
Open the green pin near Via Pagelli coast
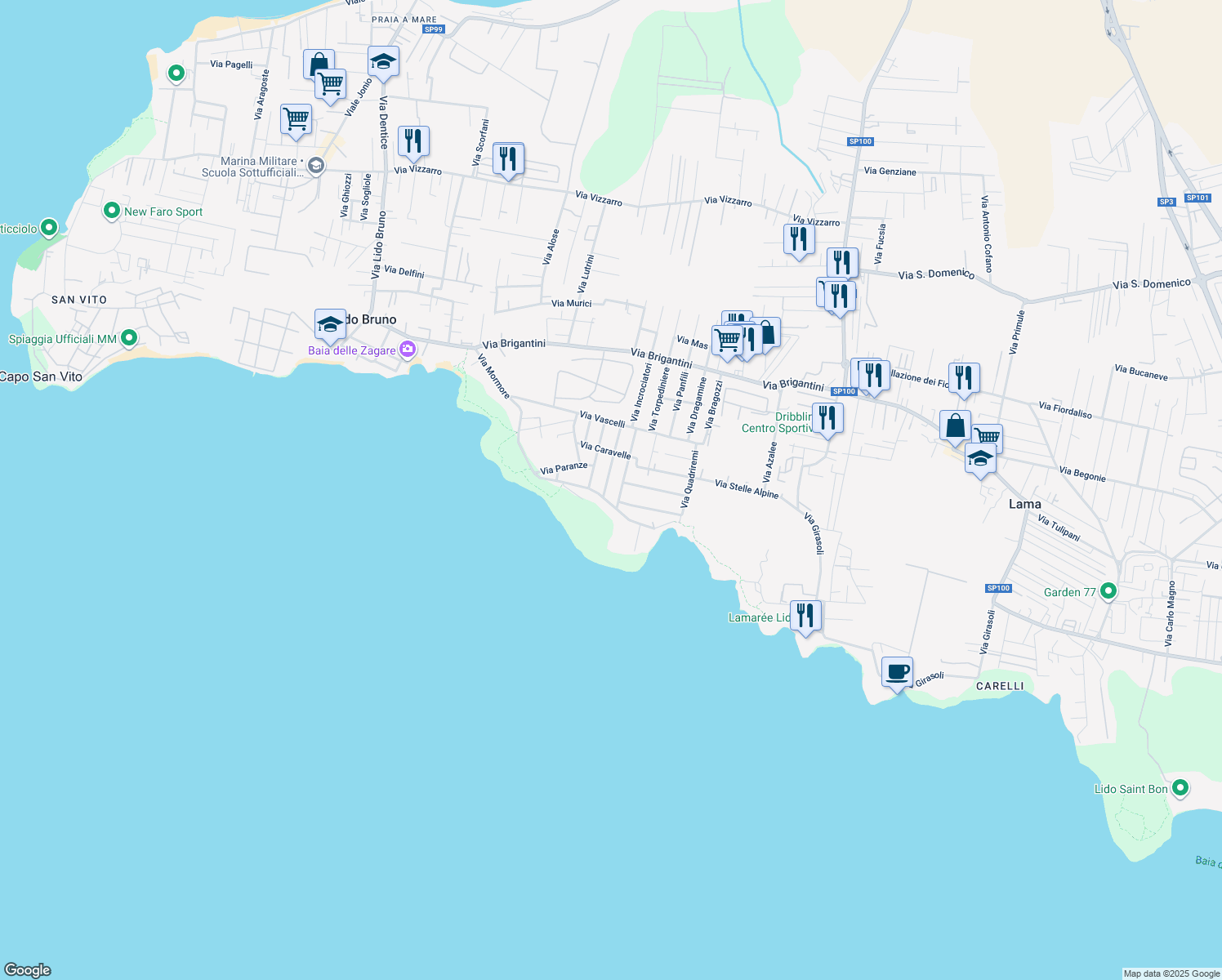coord(176,73)
